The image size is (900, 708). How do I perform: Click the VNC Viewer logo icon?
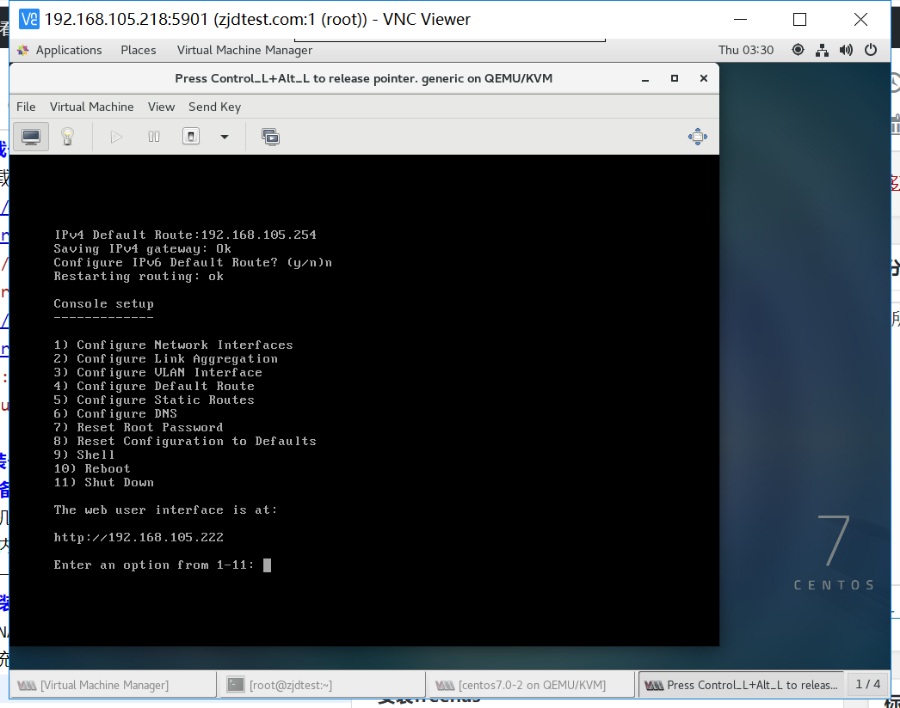(x=29, y=19)
